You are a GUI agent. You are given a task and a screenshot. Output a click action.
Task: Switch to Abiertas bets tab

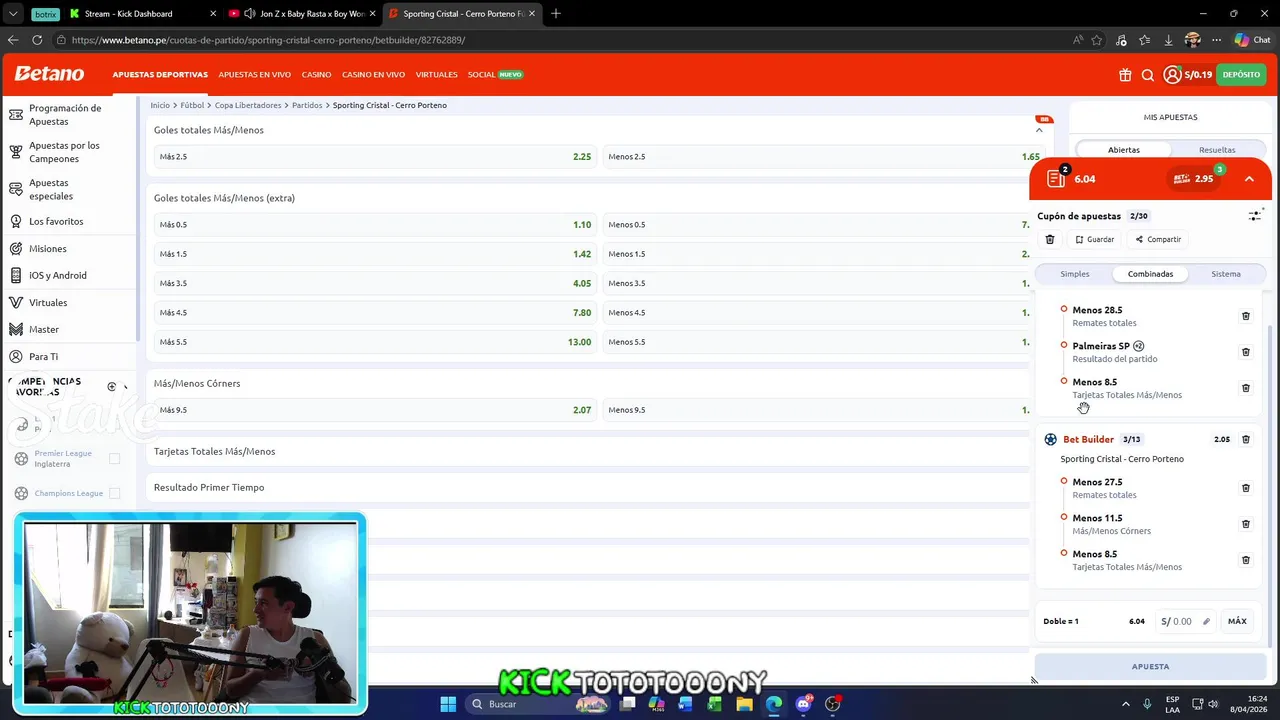tap(1124, 150)
